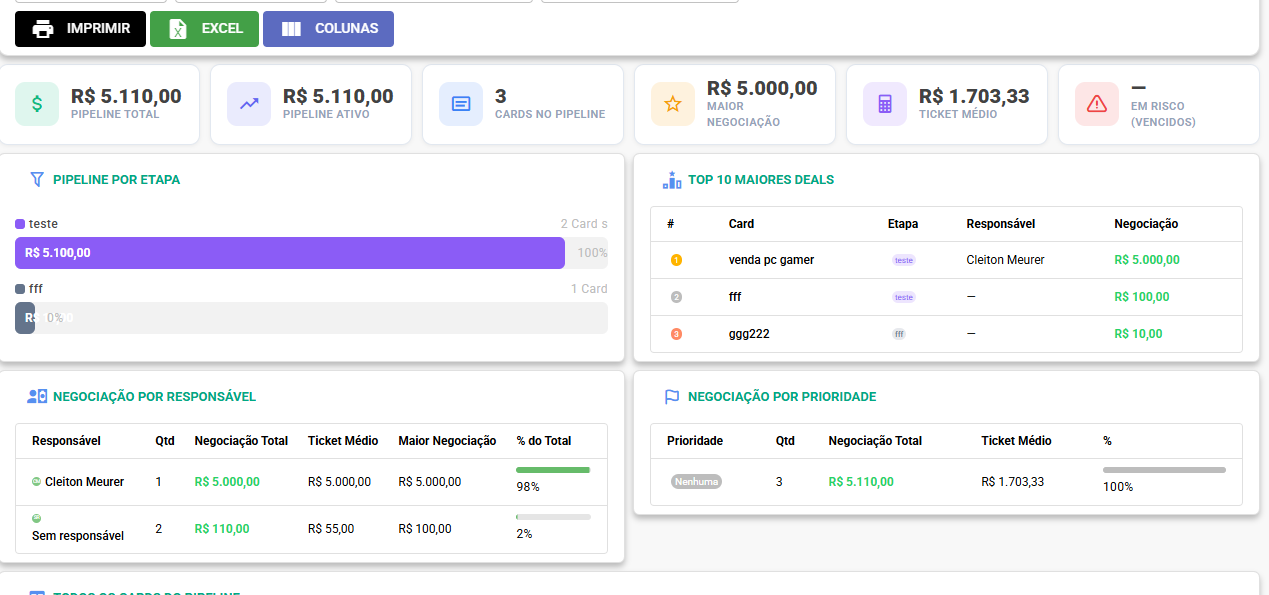Click the "2 Card s" count for teste stage
This screenshot has height=595, width=1269.
pyautogui.click(x=584, y=224)
